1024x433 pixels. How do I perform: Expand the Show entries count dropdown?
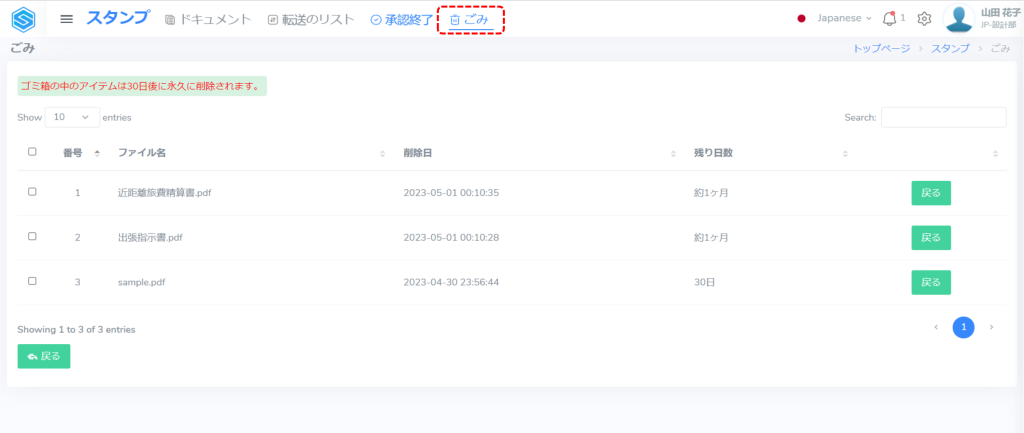(72, 117)
